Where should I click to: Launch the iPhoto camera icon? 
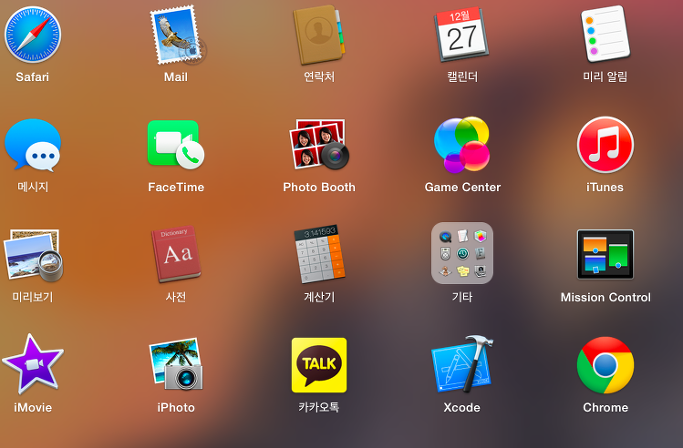[x=176, y=364]
